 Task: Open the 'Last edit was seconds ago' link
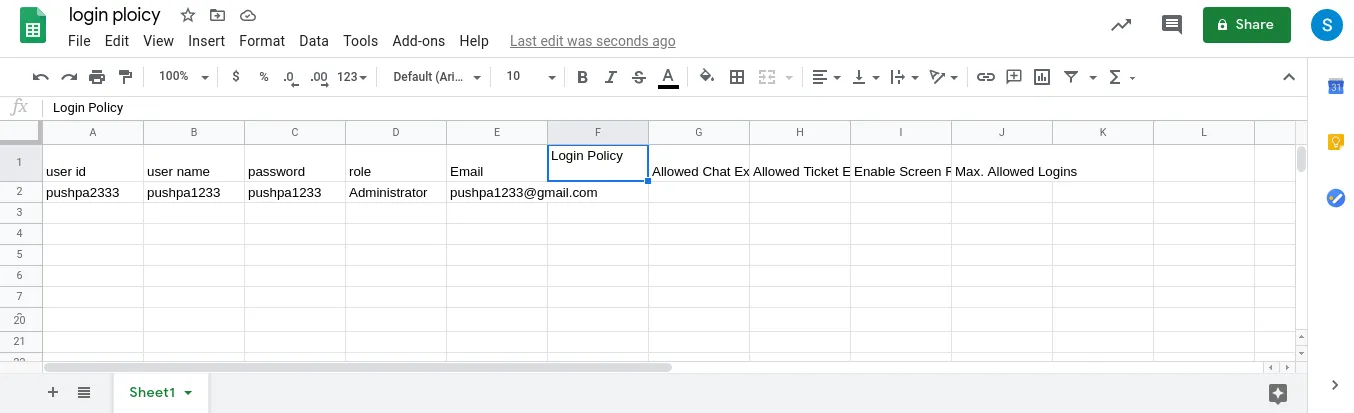[592, 41]
